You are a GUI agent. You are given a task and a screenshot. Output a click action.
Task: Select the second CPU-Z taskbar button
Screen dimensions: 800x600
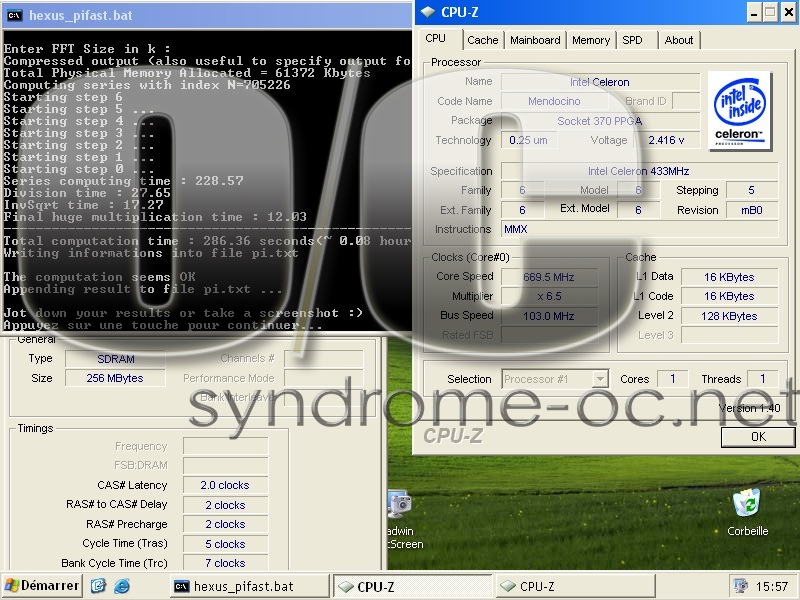[x=576, y=586]
